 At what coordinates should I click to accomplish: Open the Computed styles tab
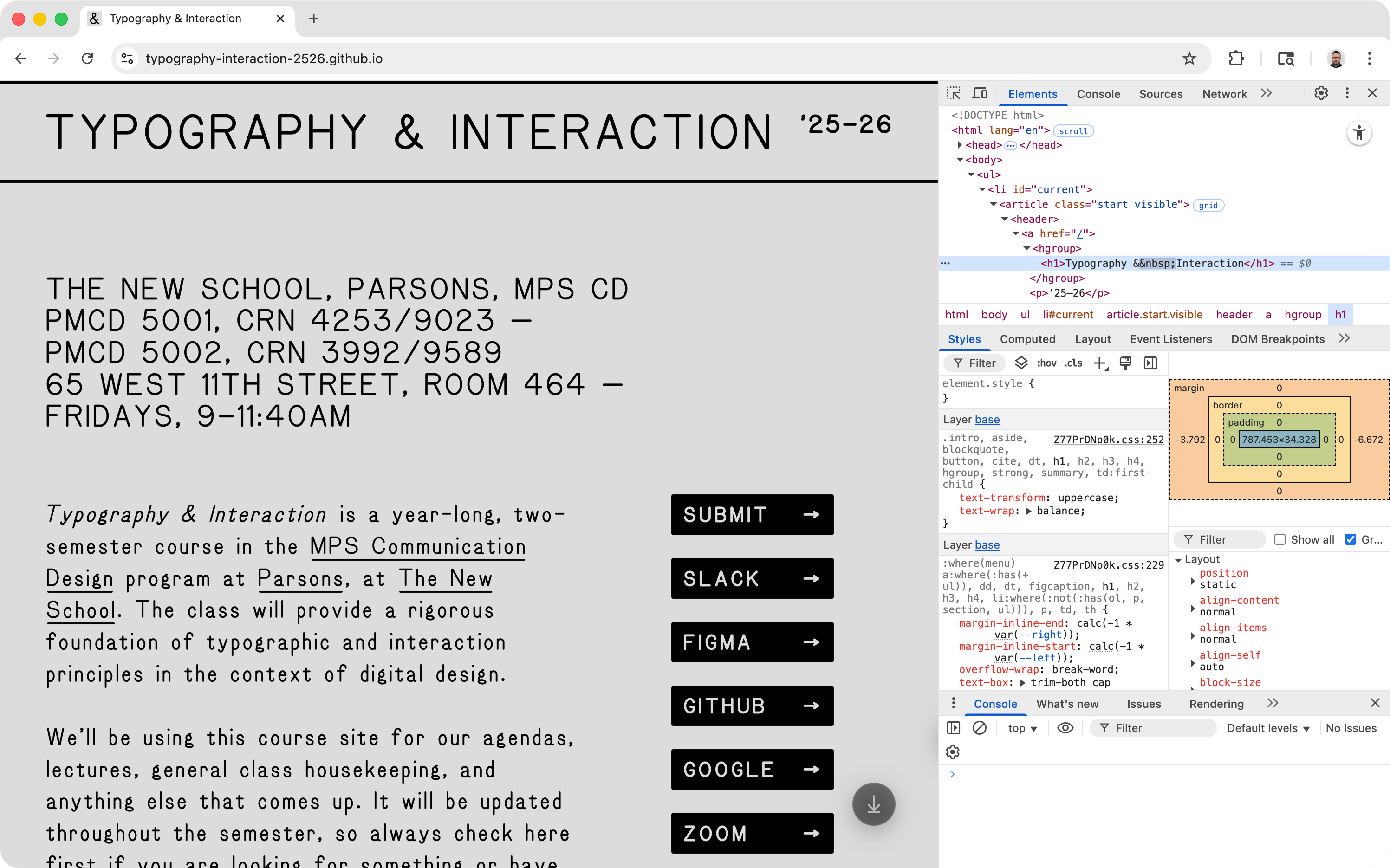point(1027,339)
